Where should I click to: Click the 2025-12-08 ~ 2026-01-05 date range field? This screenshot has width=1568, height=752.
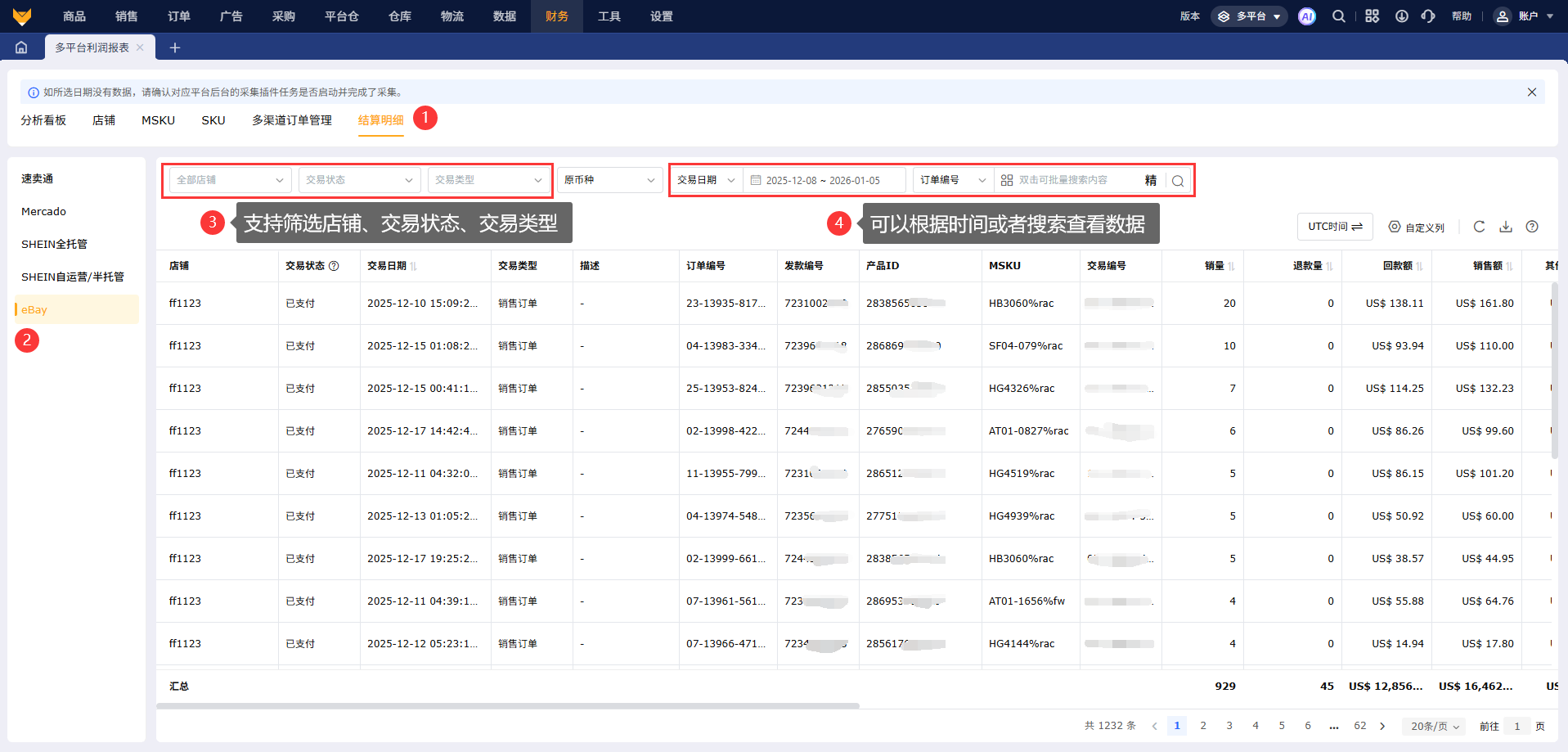[823, 180]
